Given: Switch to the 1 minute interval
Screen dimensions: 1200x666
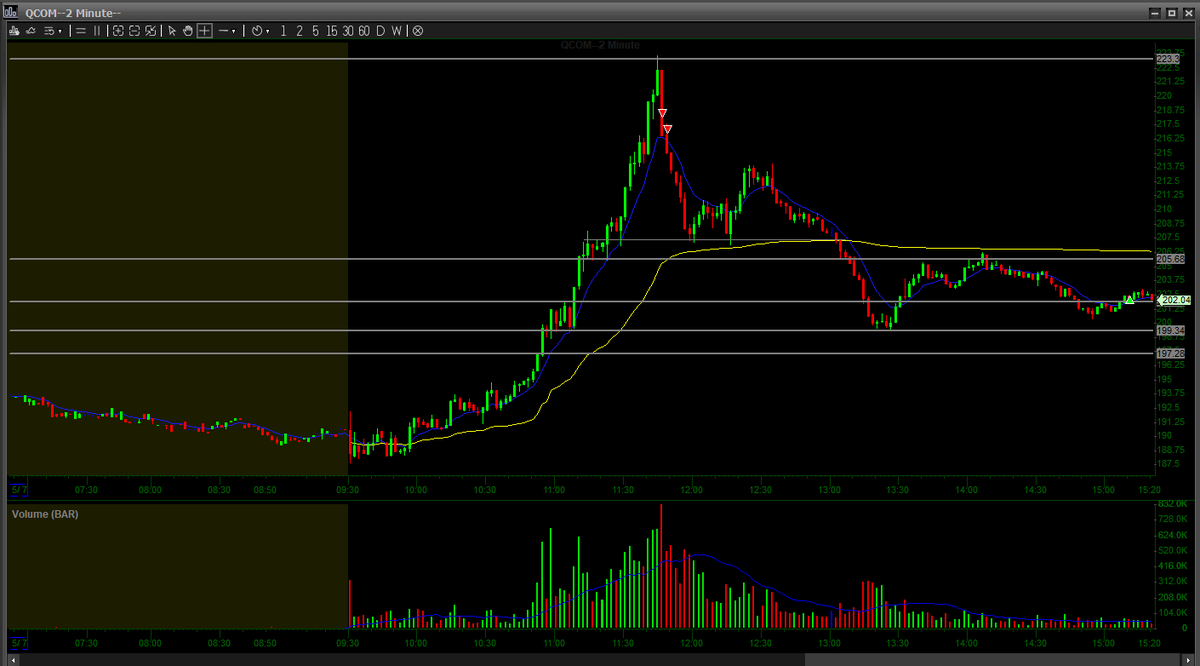Looking at the screenshot, I should (284, 31).
